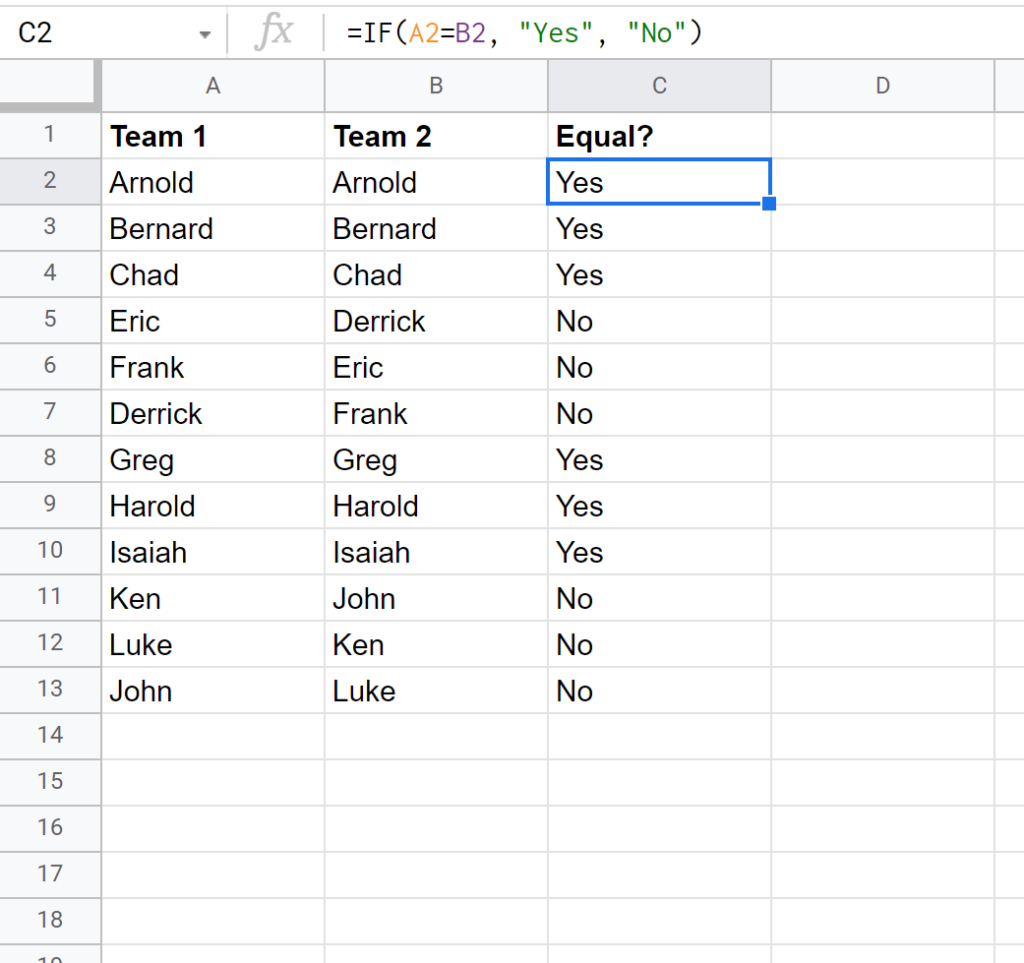
Task: Select column header A
Action: click(212, 86)
